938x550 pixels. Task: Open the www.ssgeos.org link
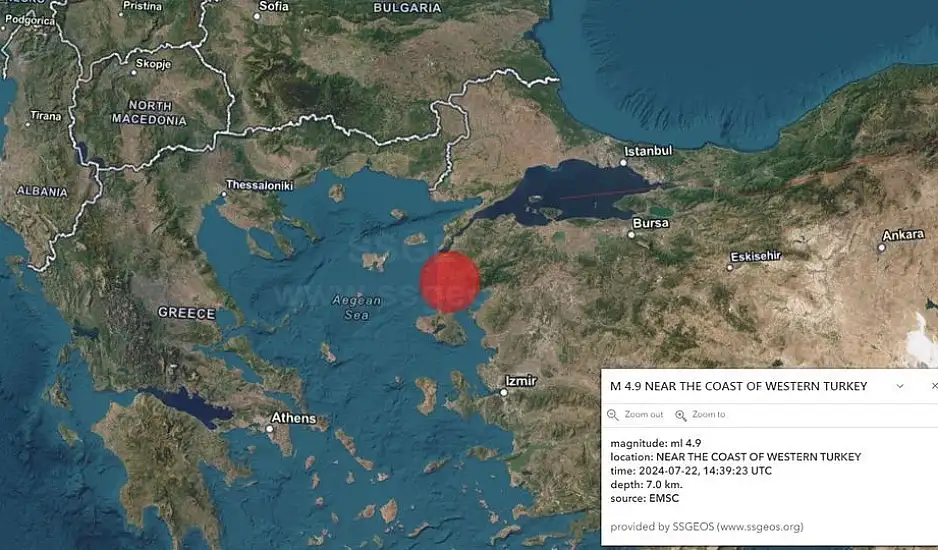[760, 527]
